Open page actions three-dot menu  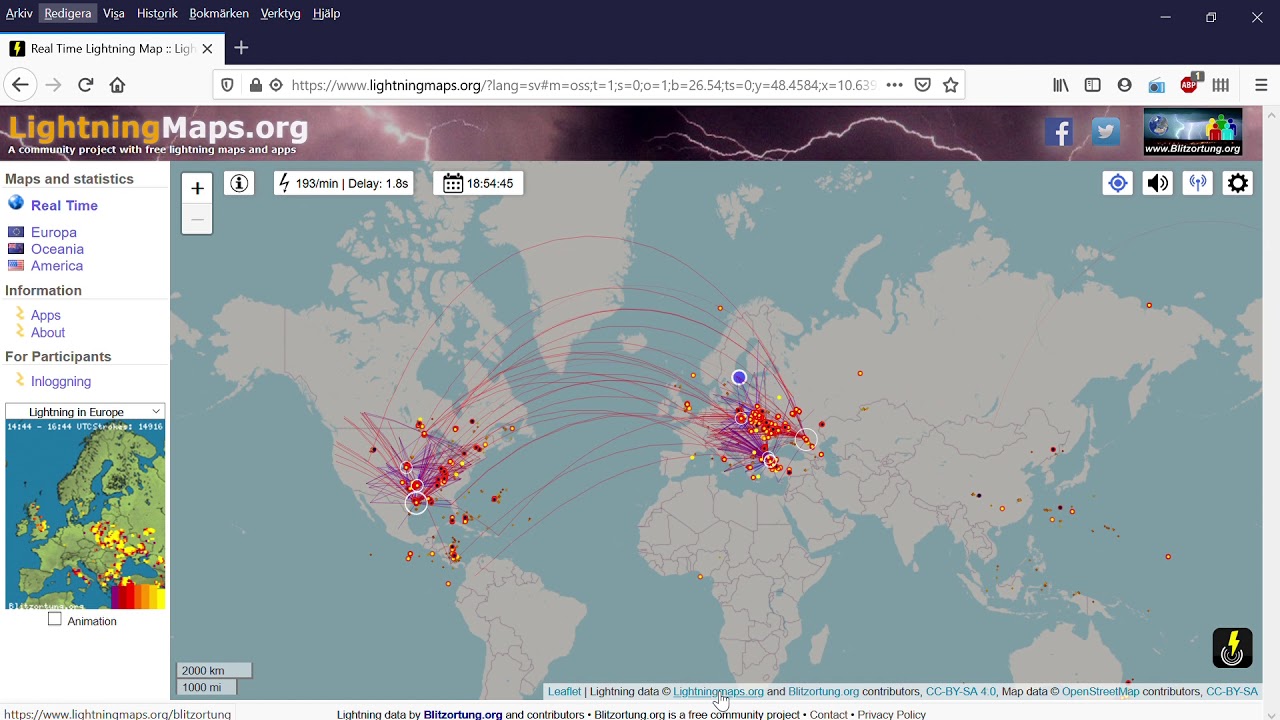click(x=894, y=85)
